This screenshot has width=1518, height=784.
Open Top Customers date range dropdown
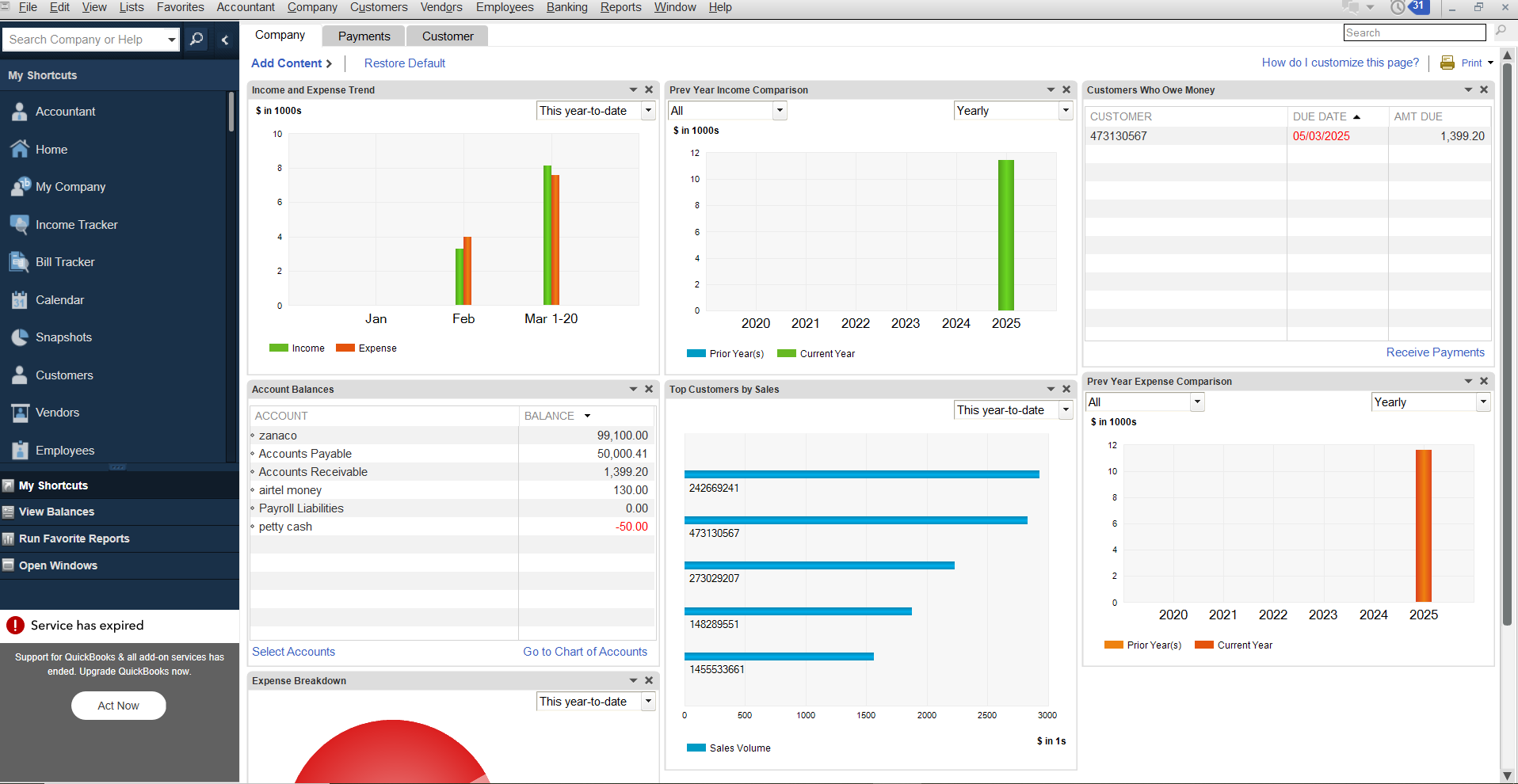pyautogui.click(x=1066, y=410)
